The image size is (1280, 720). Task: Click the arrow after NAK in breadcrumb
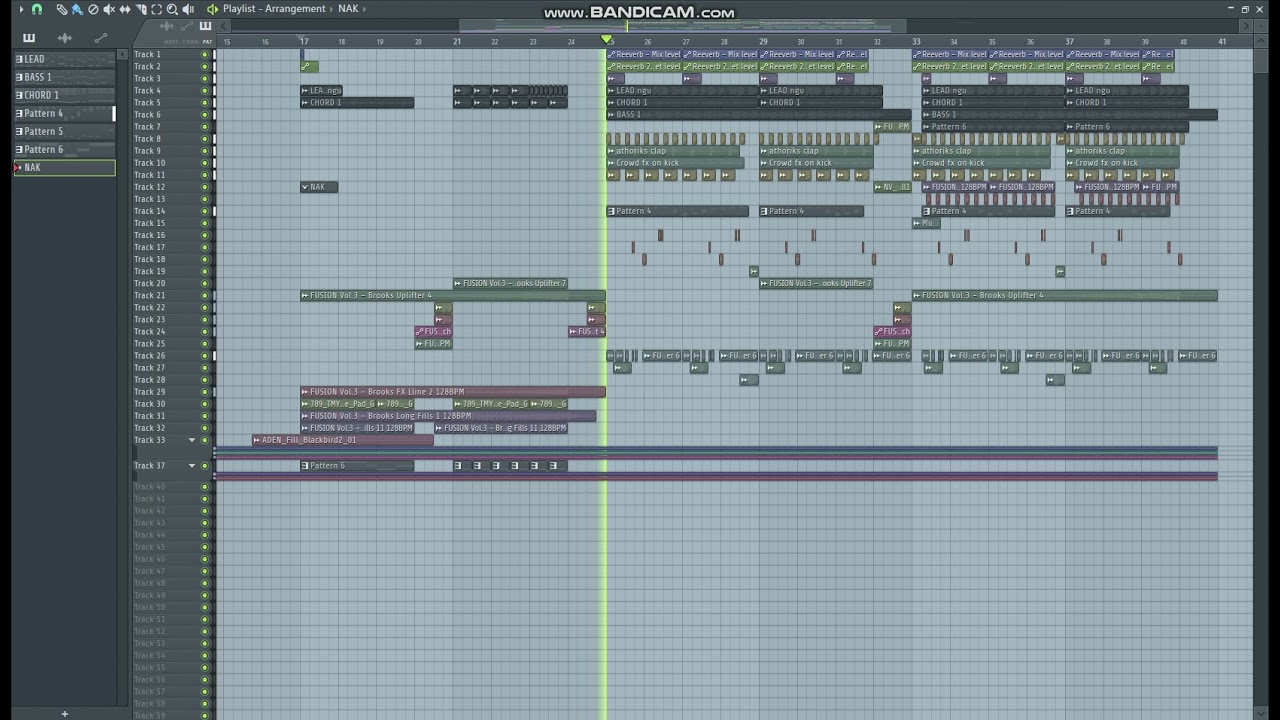(365, 9)
